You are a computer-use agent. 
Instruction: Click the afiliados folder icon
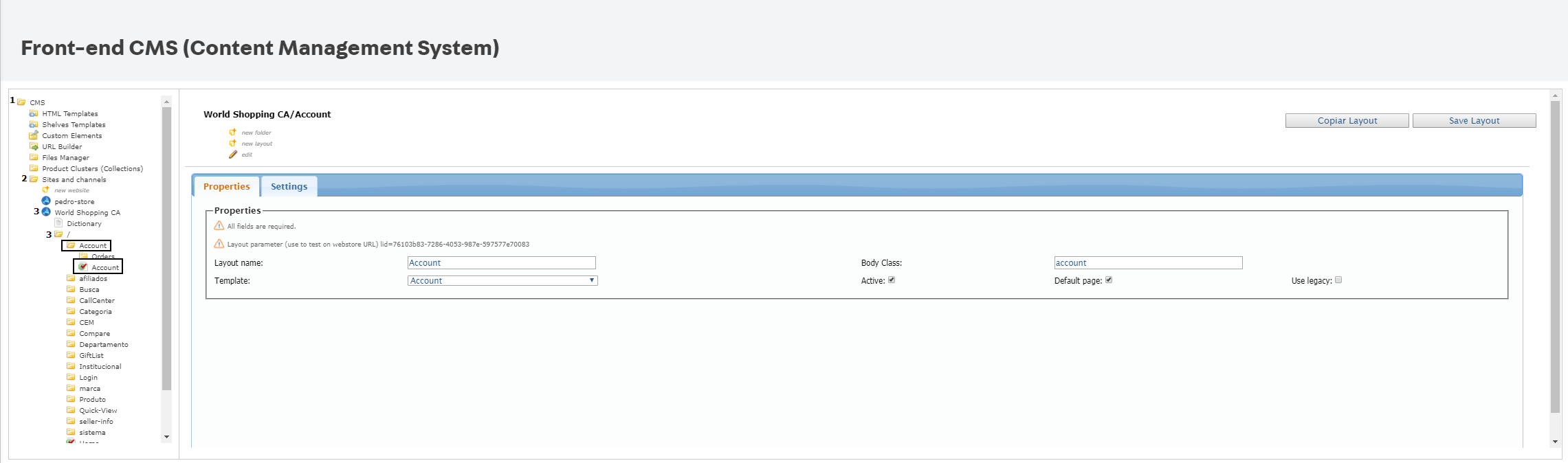tap(71, 278)
